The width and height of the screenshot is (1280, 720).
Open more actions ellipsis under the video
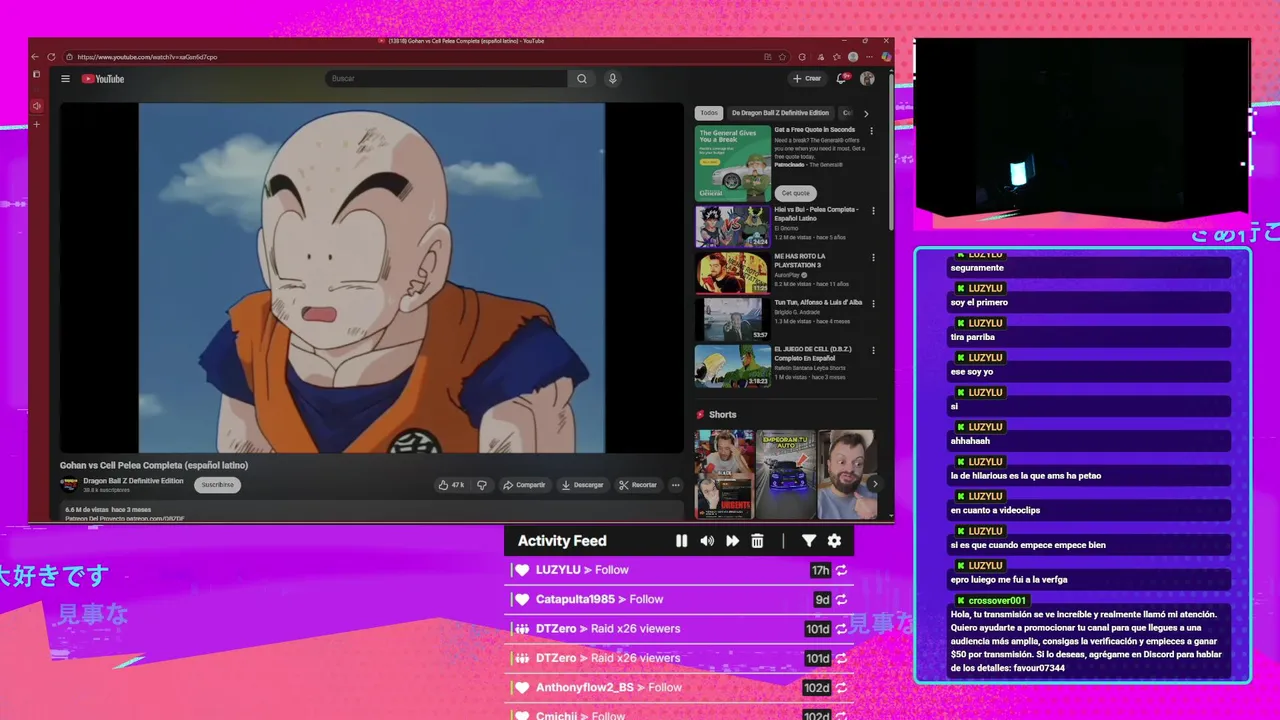click(x=676, y=485)
